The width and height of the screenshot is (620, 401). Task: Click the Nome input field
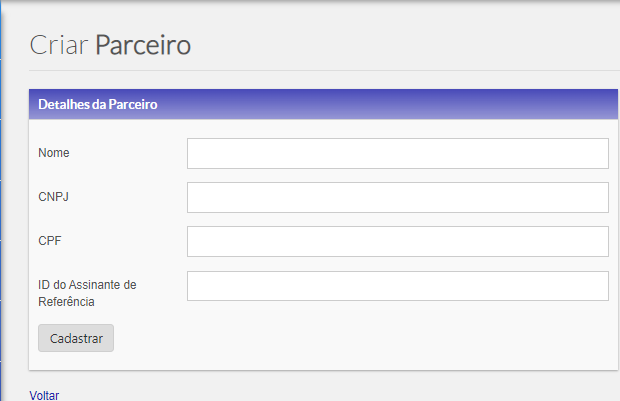[397, 153]
